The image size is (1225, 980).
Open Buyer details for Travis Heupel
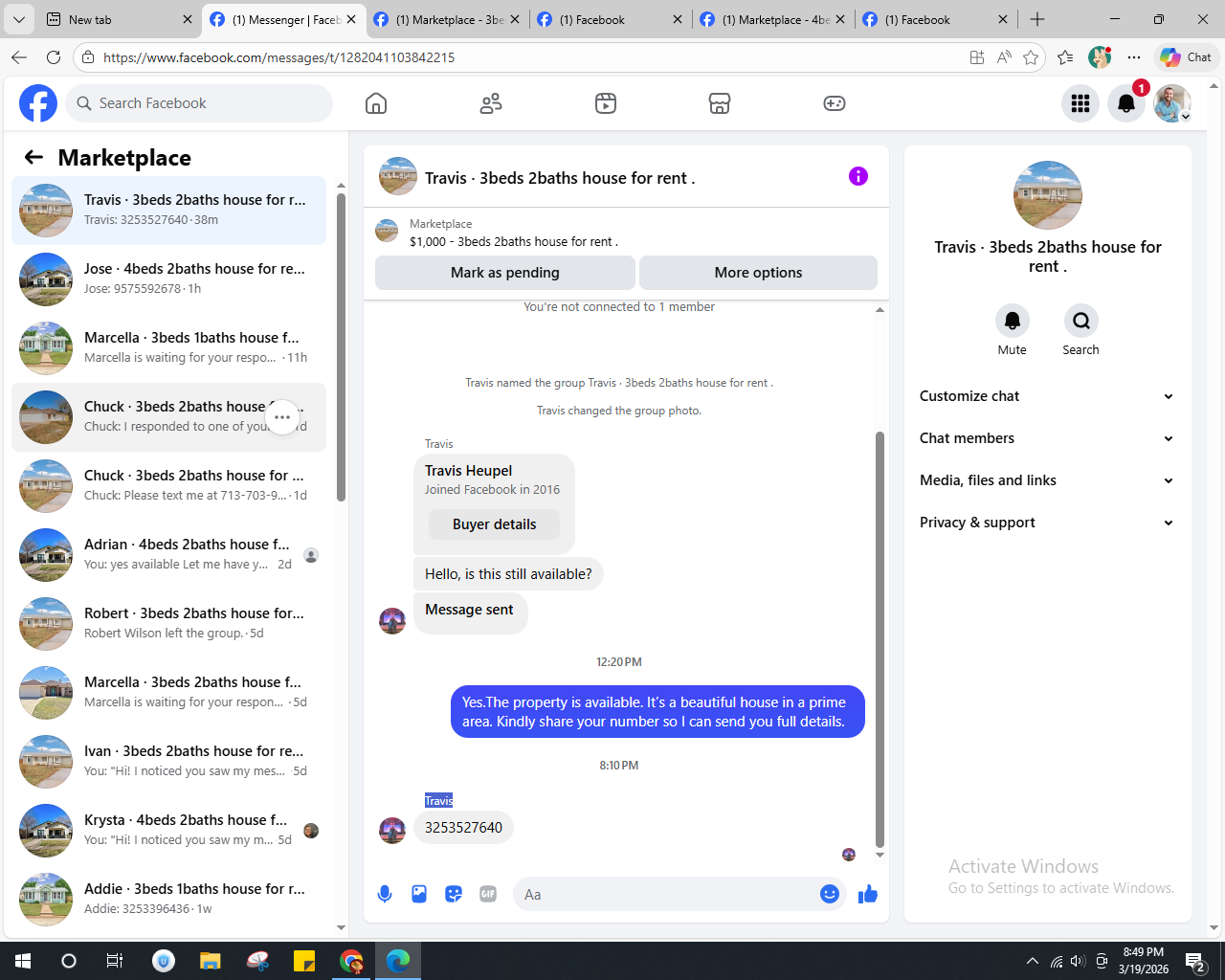pos(494,524)
